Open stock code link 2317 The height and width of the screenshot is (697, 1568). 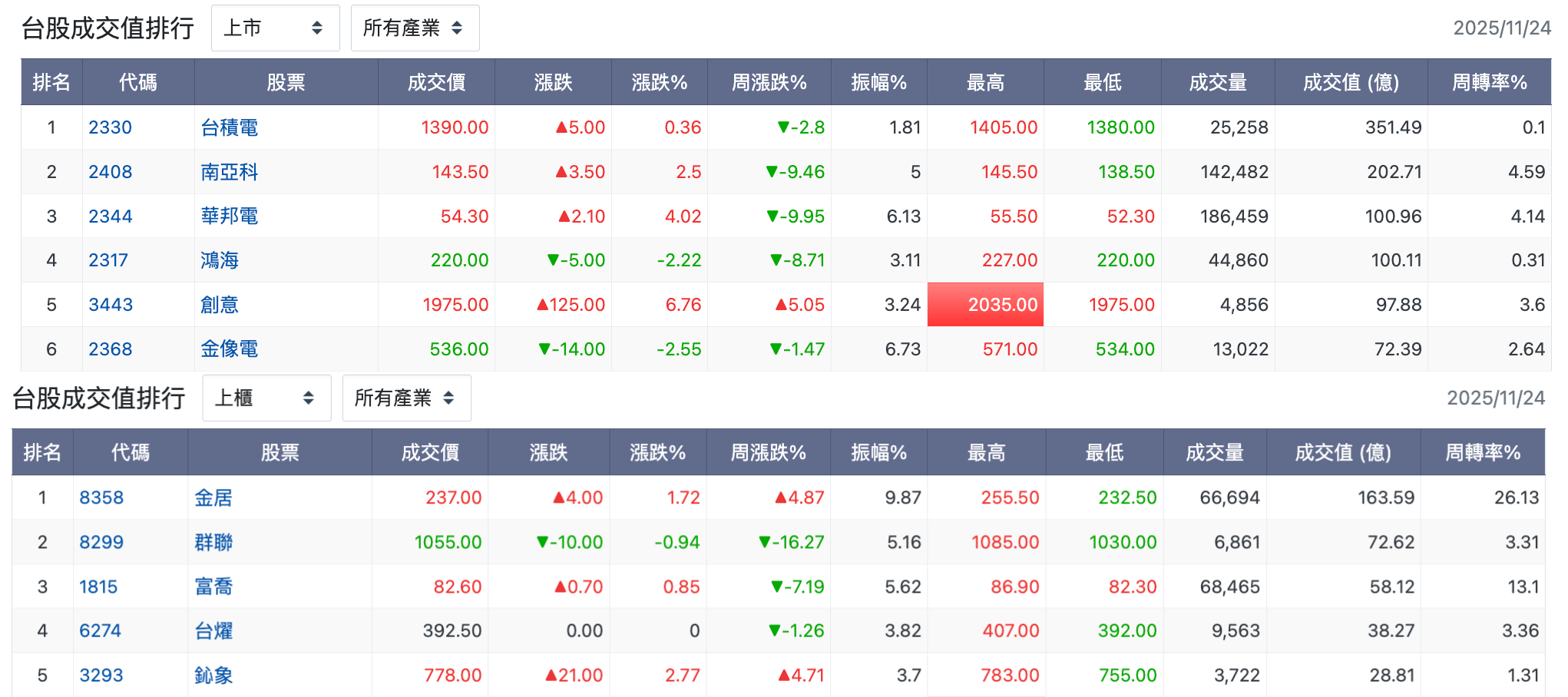tap(108, 260)
